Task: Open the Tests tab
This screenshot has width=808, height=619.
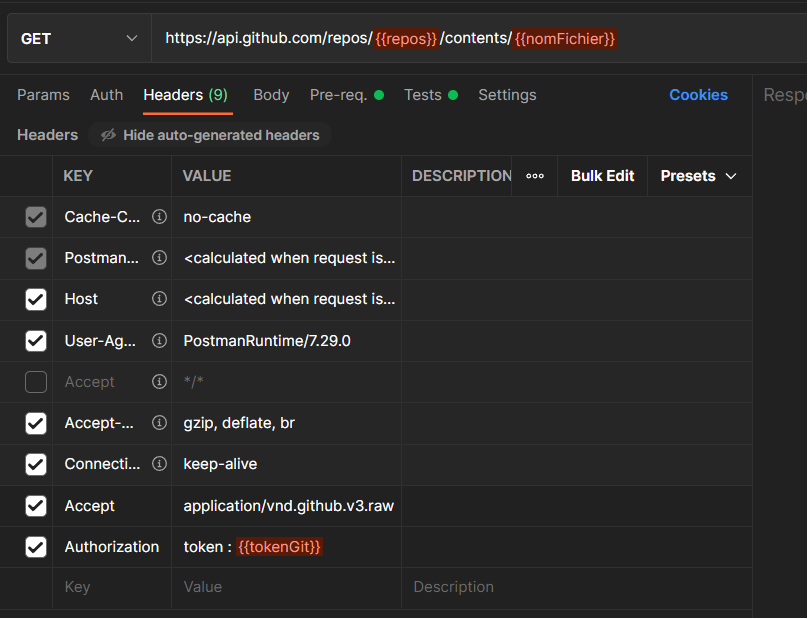Action: pyautogui.click(x=431, y=95)
